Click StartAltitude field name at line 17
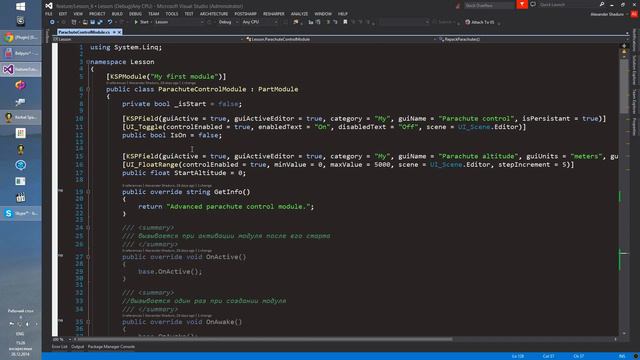The image size is (640, 360). tap(200, 173)
